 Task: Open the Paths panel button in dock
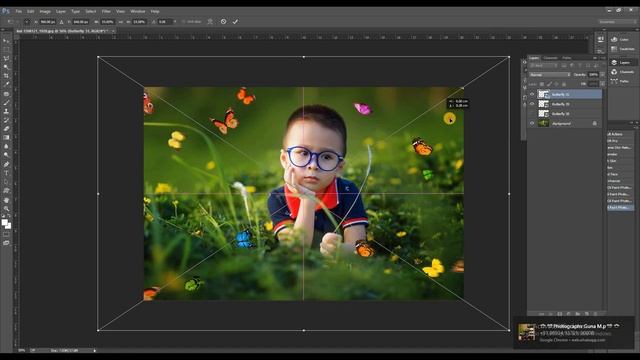pyautogui.click(x=621, y=81)
